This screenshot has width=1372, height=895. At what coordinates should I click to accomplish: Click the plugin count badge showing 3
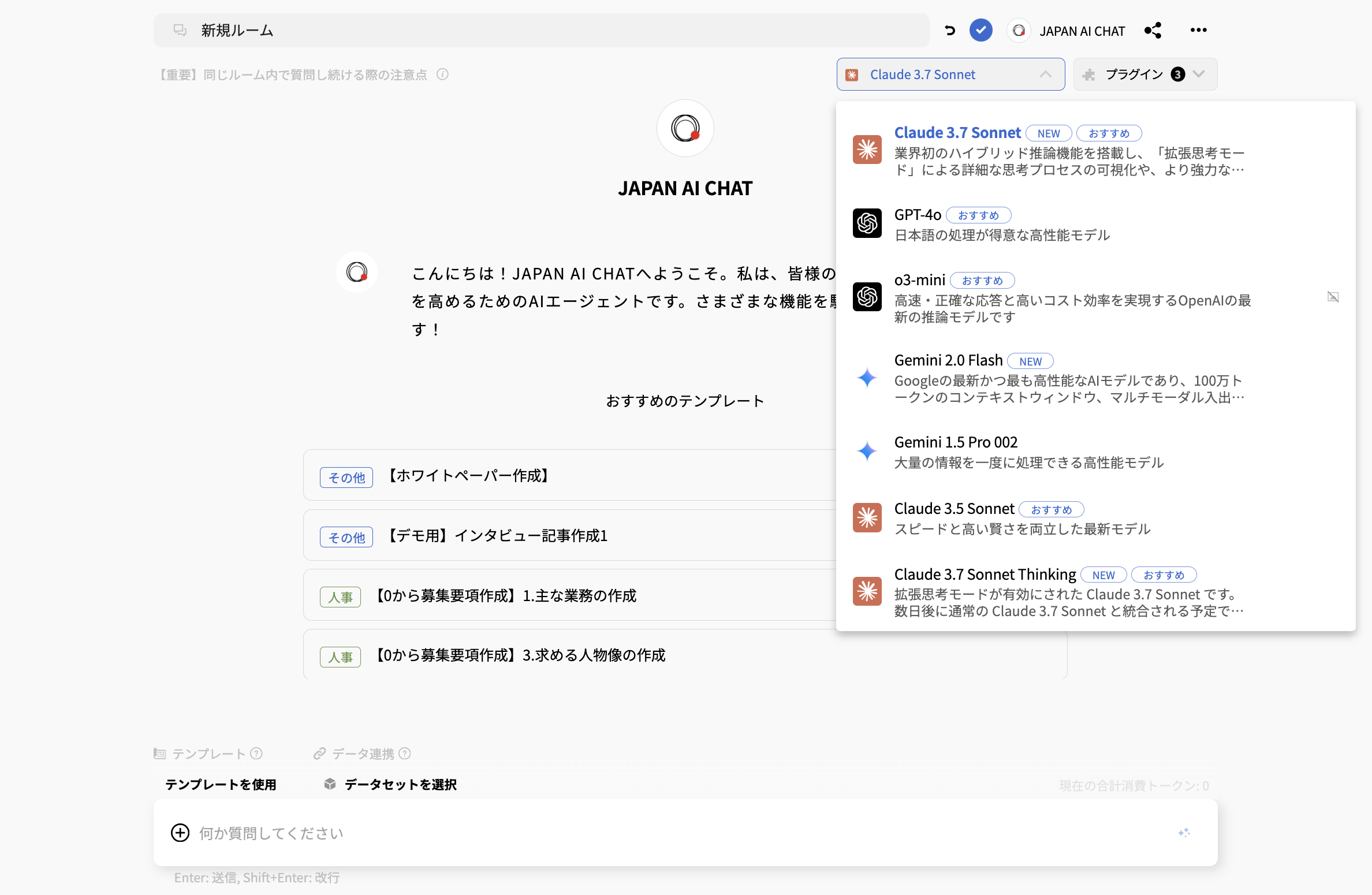coord(1178,74)
